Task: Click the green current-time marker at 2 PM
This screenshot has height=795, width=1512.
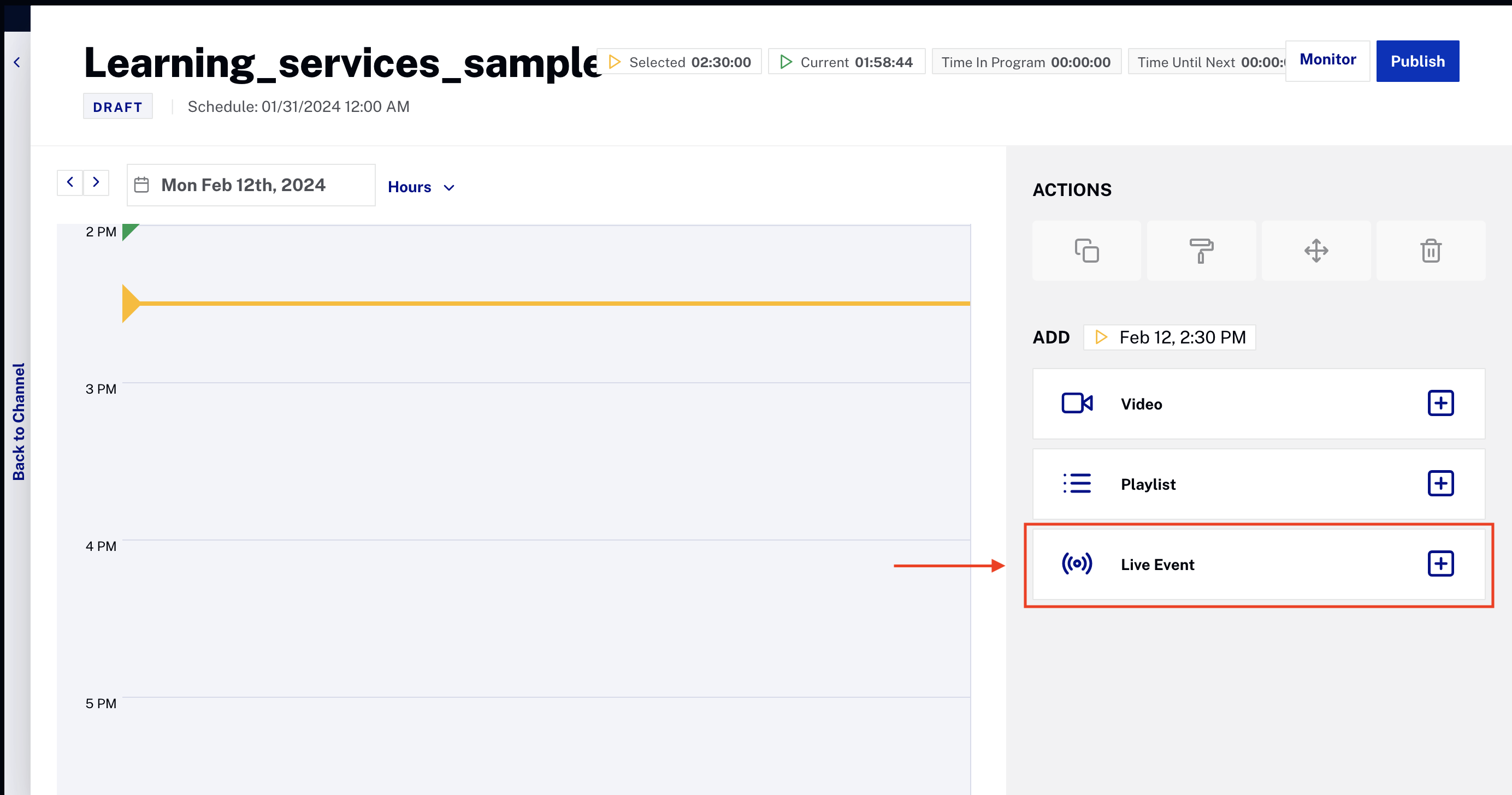Action: tap(128, 230)
